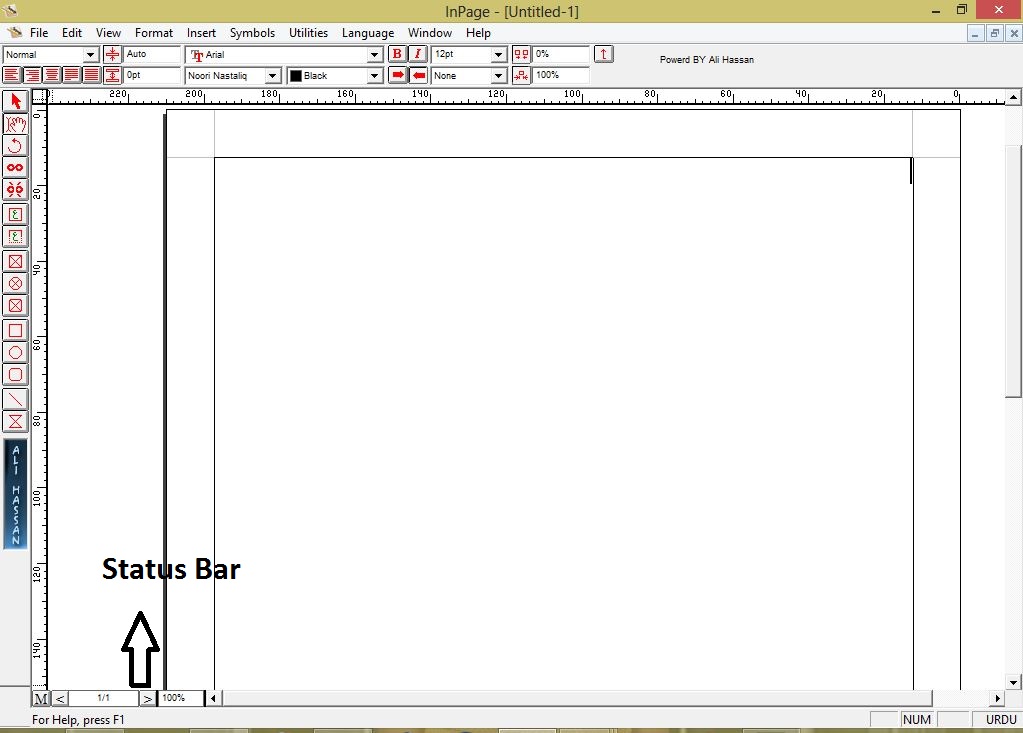Open the Arial font dropdown

point(374,54)
